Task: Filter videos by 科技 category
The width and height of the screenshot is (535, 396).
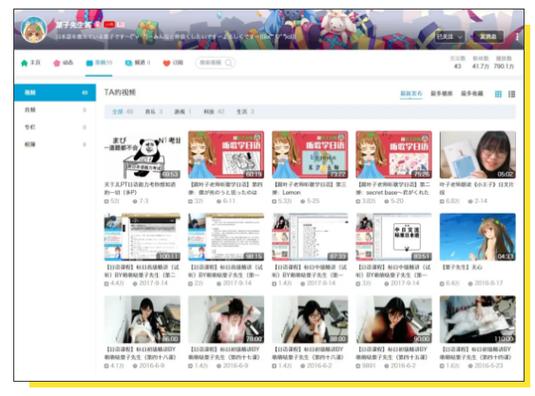Action: [x=214, y=112]
